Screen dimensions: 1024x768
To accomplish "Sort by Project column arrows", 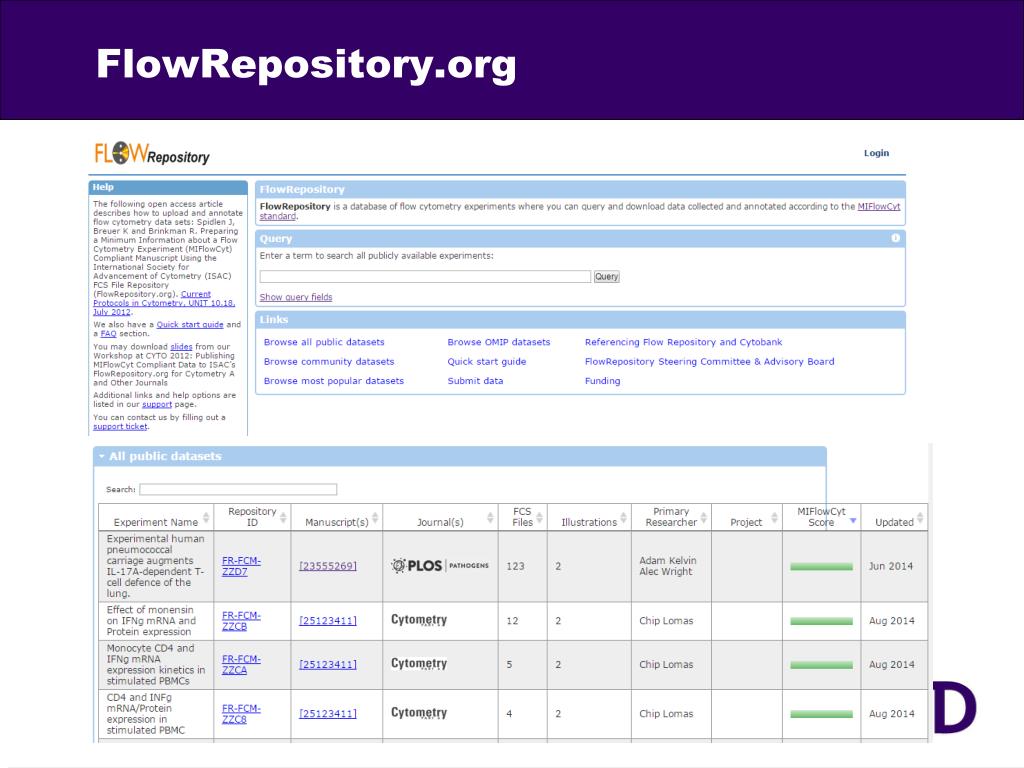I will tap(774, 518).
